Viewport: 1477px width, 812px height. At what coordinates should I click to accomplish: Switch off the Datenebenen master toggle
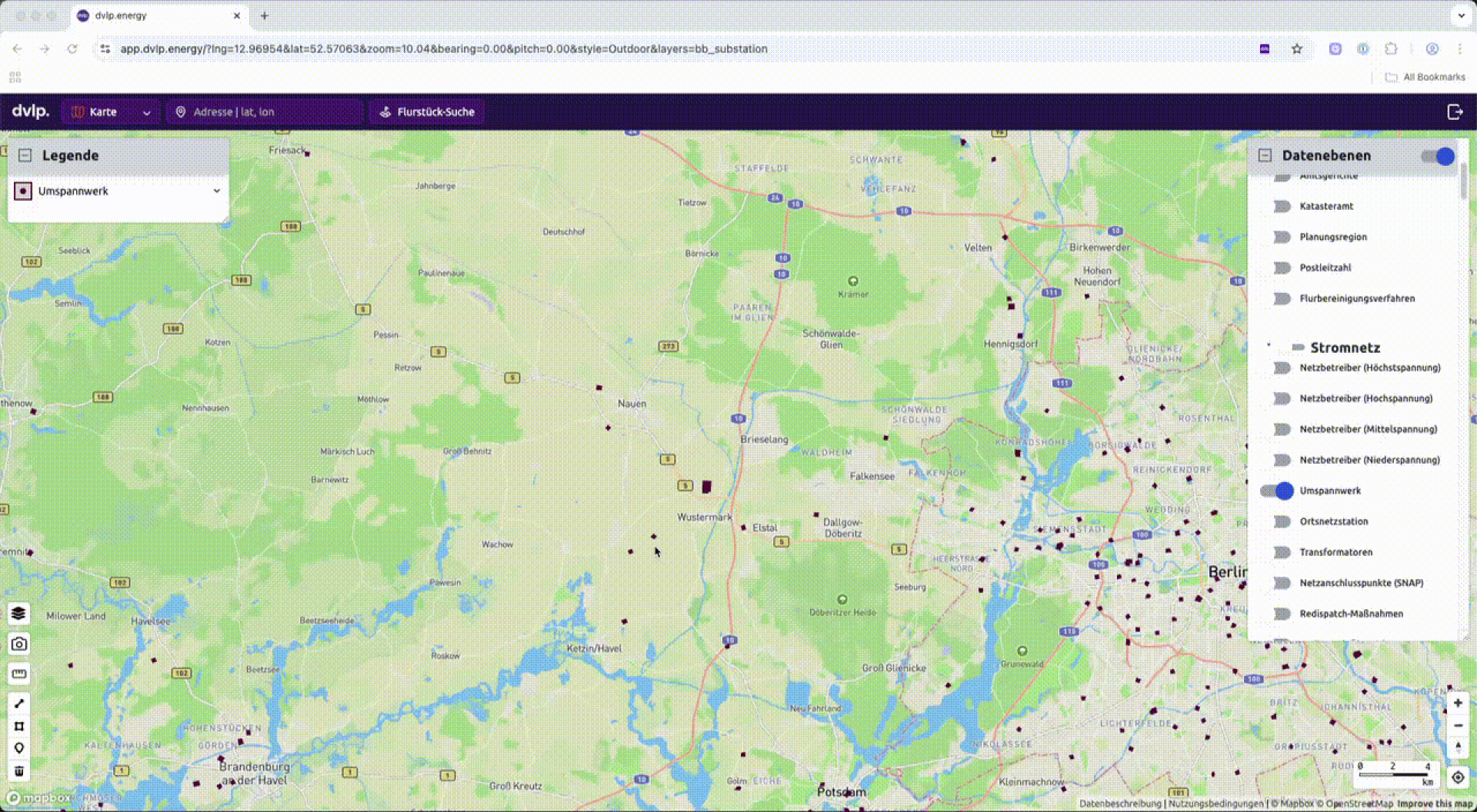click(1438, 156)
